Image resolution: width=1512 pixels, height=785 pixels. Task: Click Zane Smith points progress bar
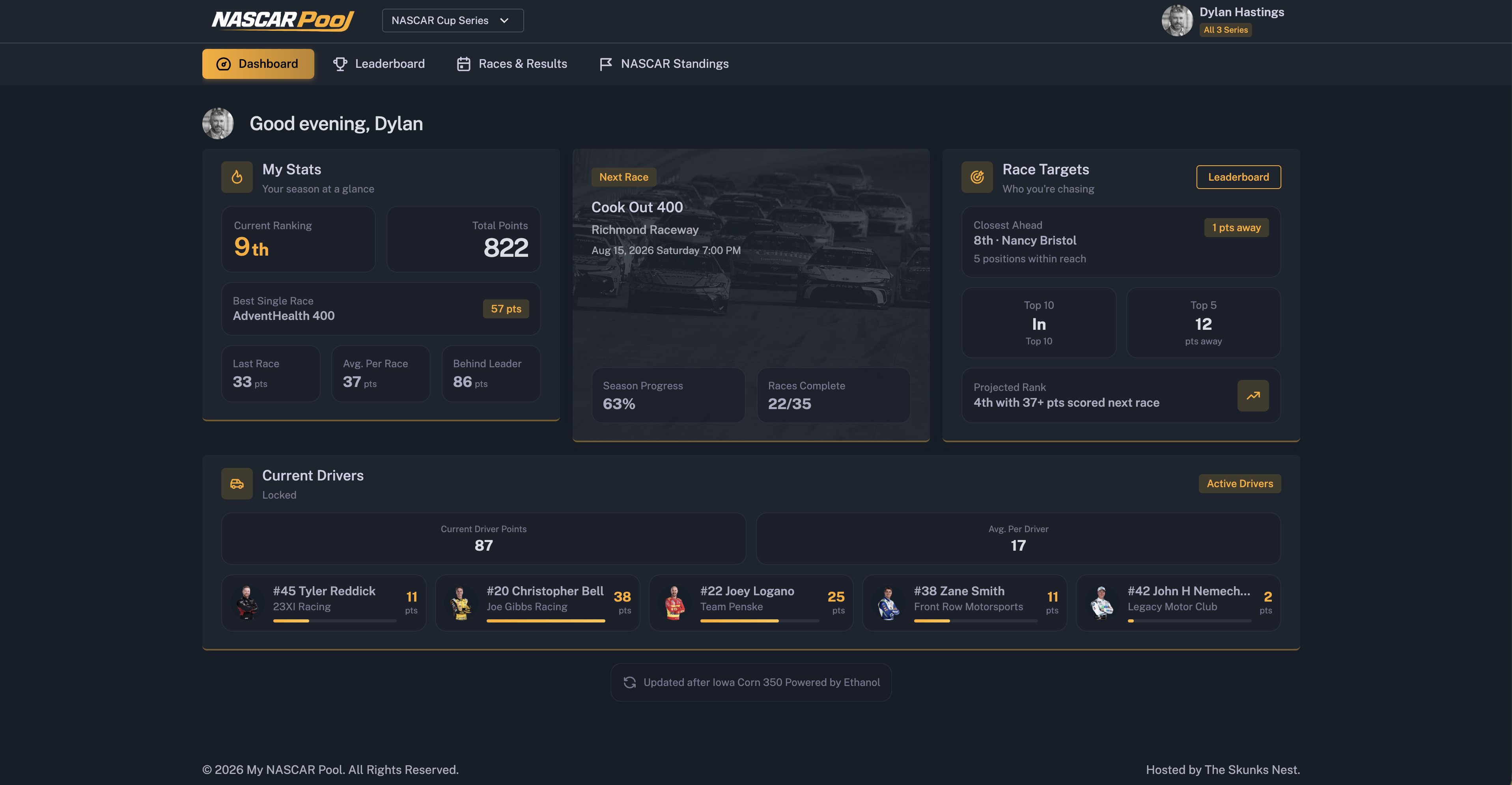[x=976, y=621]
